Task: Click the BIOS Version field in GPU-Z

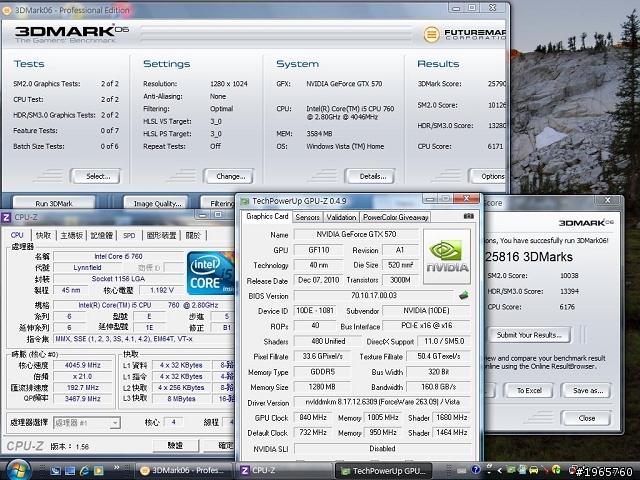Action: coord(374,295)
